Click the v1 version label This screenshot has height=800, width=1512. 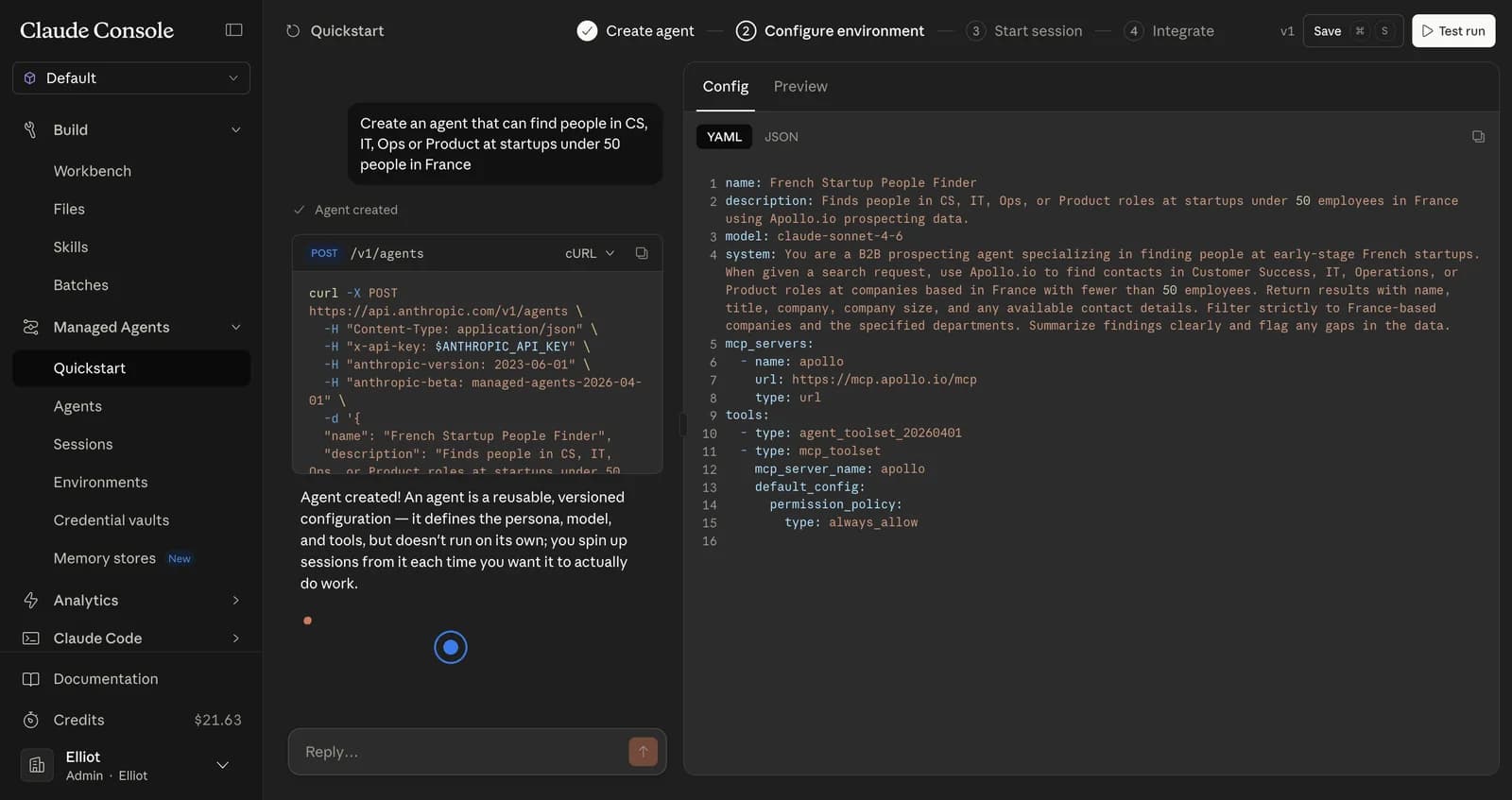pyautogui.click(x=1287, y=31)
